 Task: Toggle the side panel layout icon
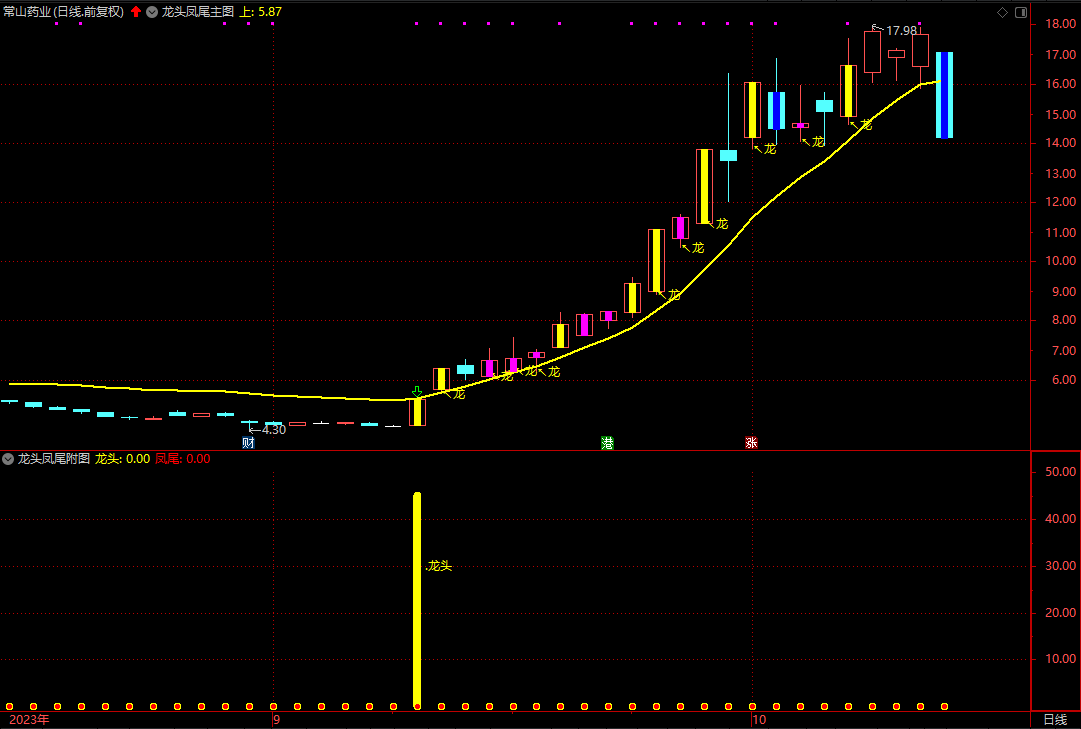click(x=1020, y=12)
